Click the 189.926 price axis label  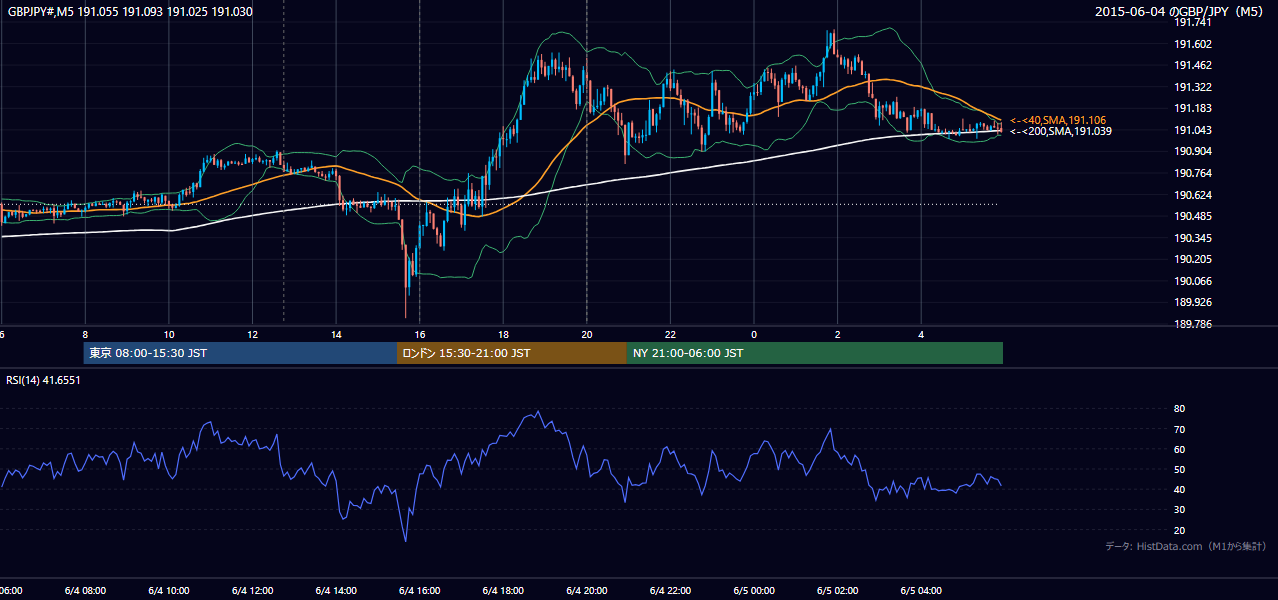(1193, 302)
